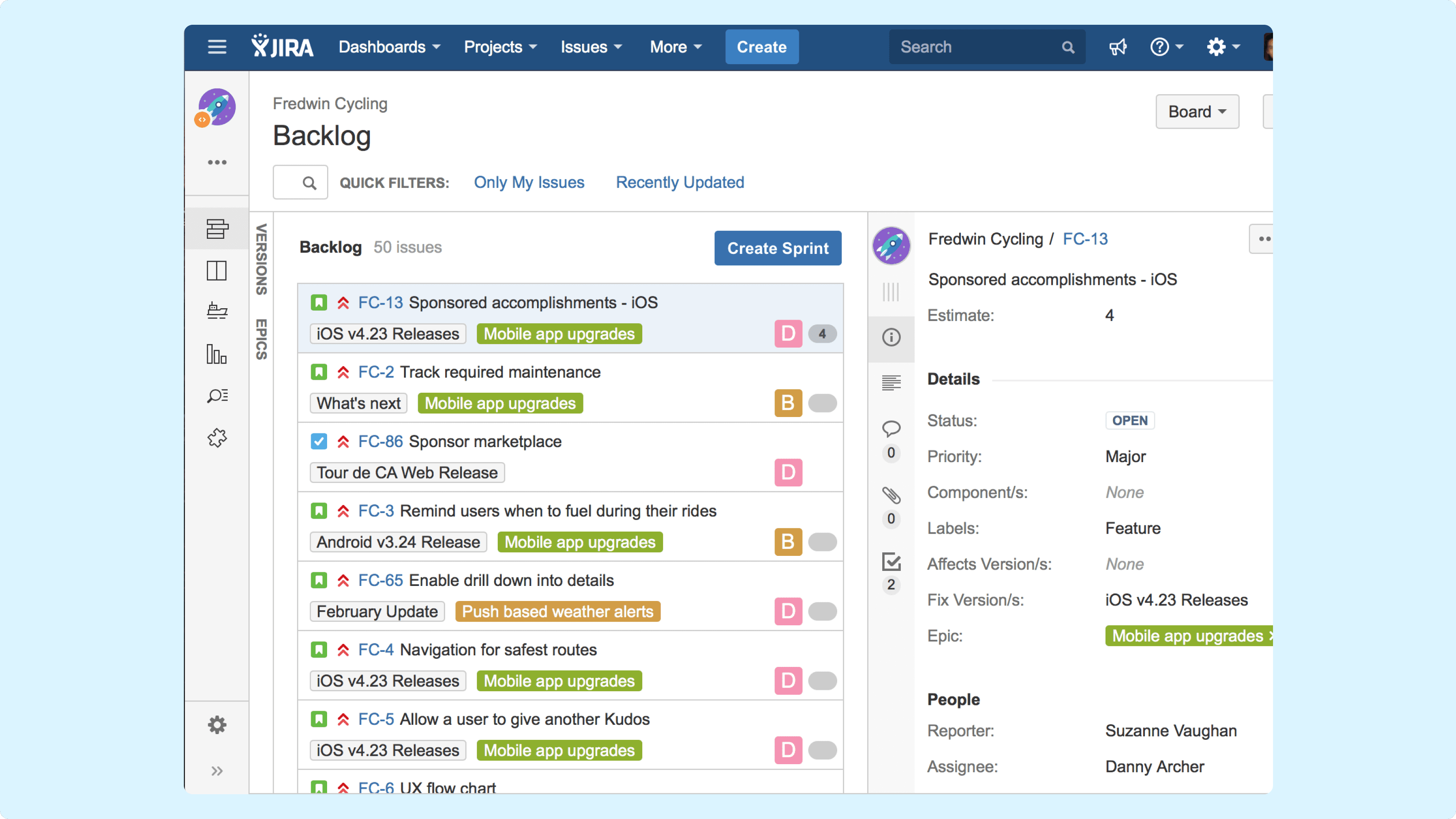
Task: Open the Reports bar chart icon in sidebar
Action: [217, 354]
